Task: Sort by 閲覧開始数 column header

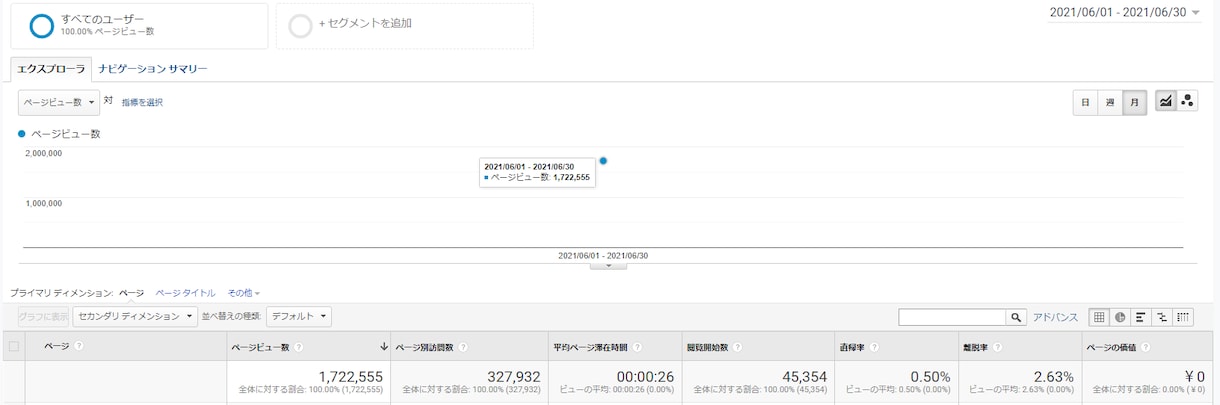Action: pyautogui.click(x=707, y=347)
